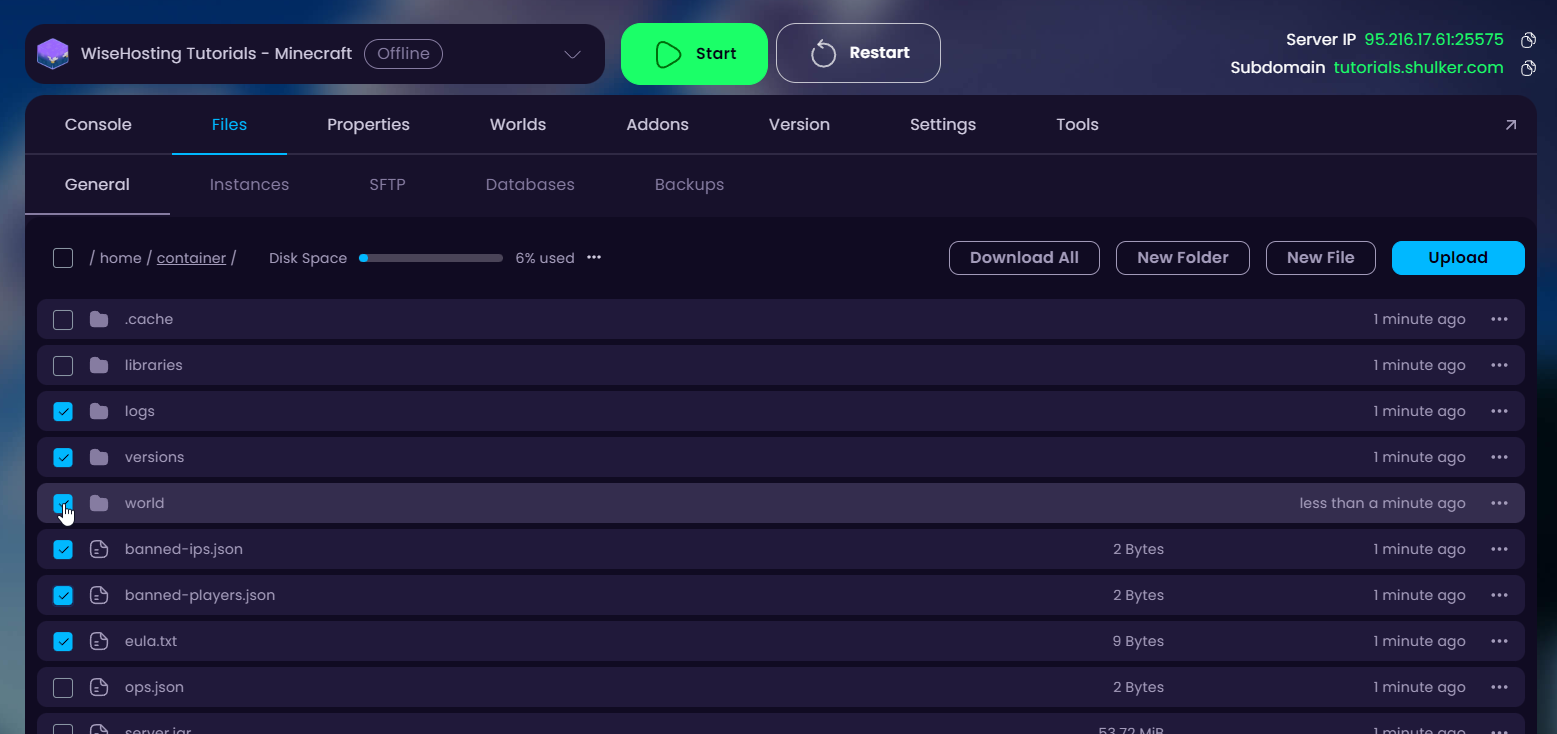This screenshot has width=1557, height=734.
Task: Open the Properties tab
Action: (x=368, y=125)
